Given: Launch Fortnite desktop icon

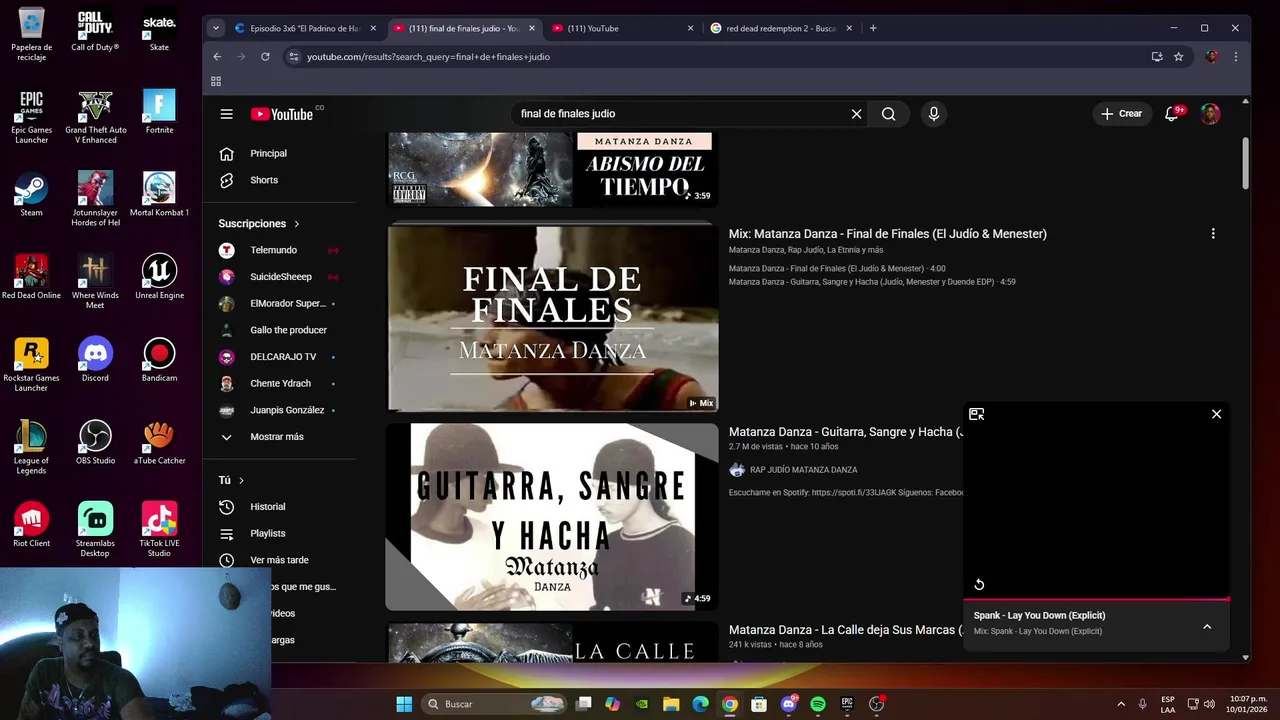Looking at the screenshot, I should pyautogui.click(x=159, y=112).
